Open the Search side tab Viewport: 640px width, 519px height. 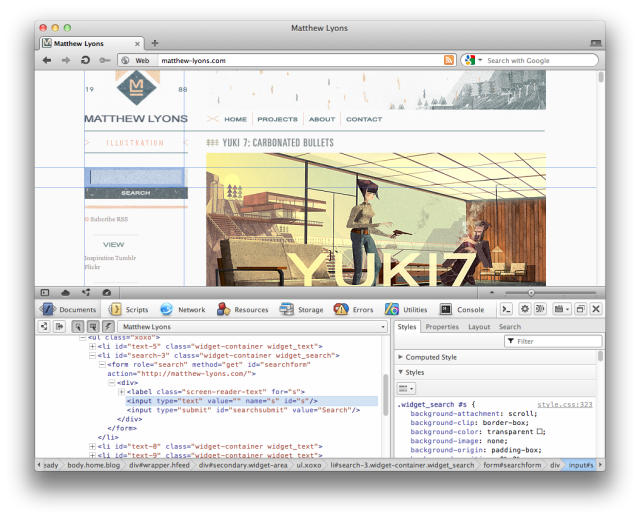(x=509, y=327)
